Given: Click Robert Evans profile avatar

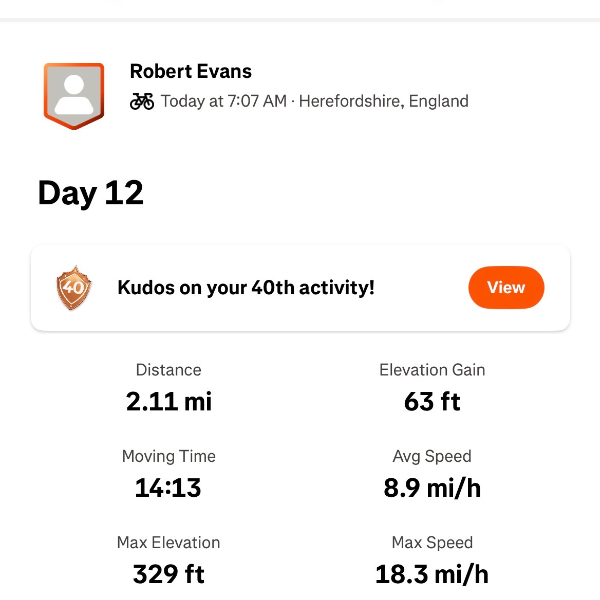Looking at the screenshot, I should click(x=73, y=95).
